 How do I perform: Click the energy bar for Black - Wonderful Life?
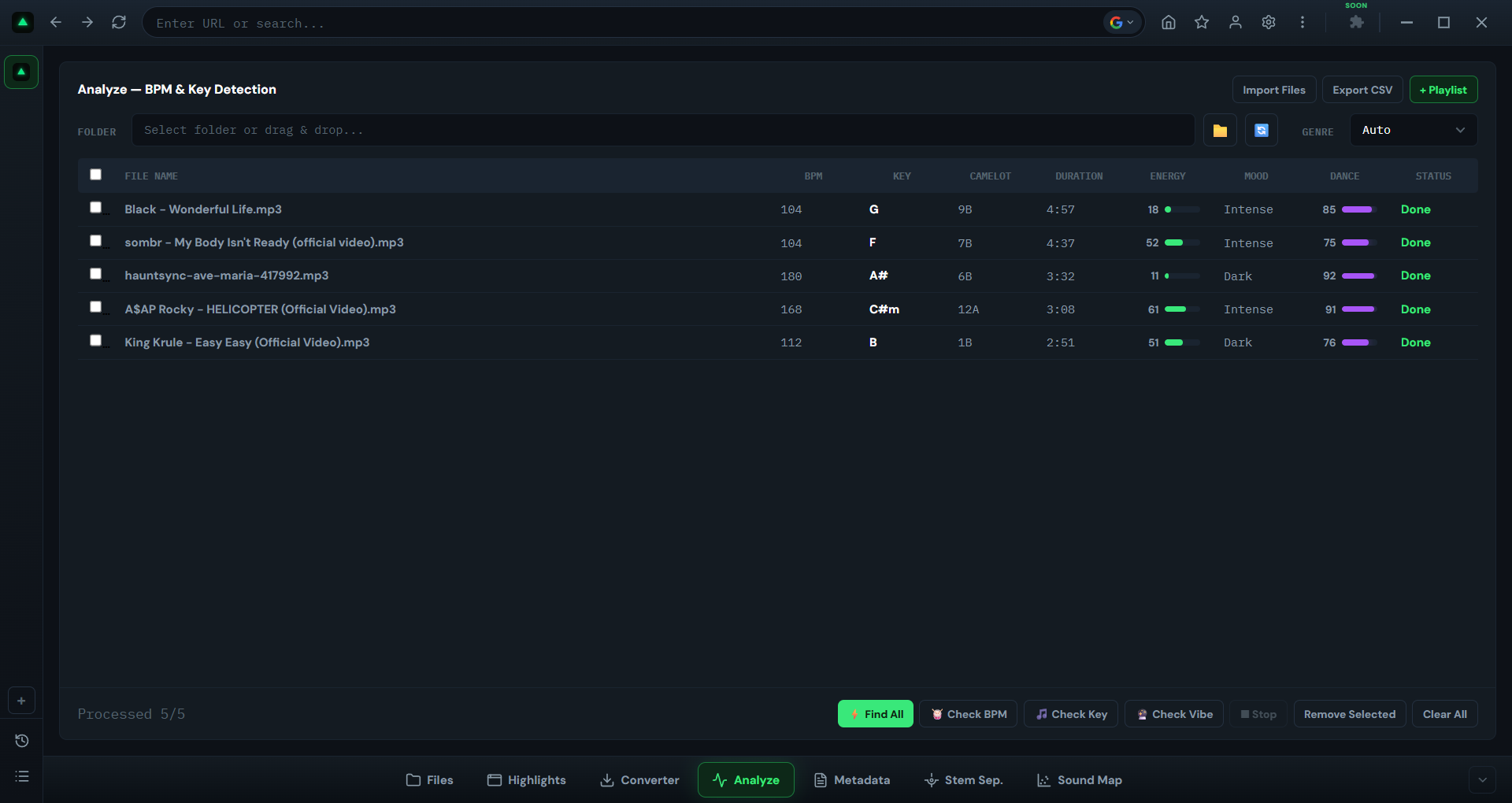point(1182,209)
